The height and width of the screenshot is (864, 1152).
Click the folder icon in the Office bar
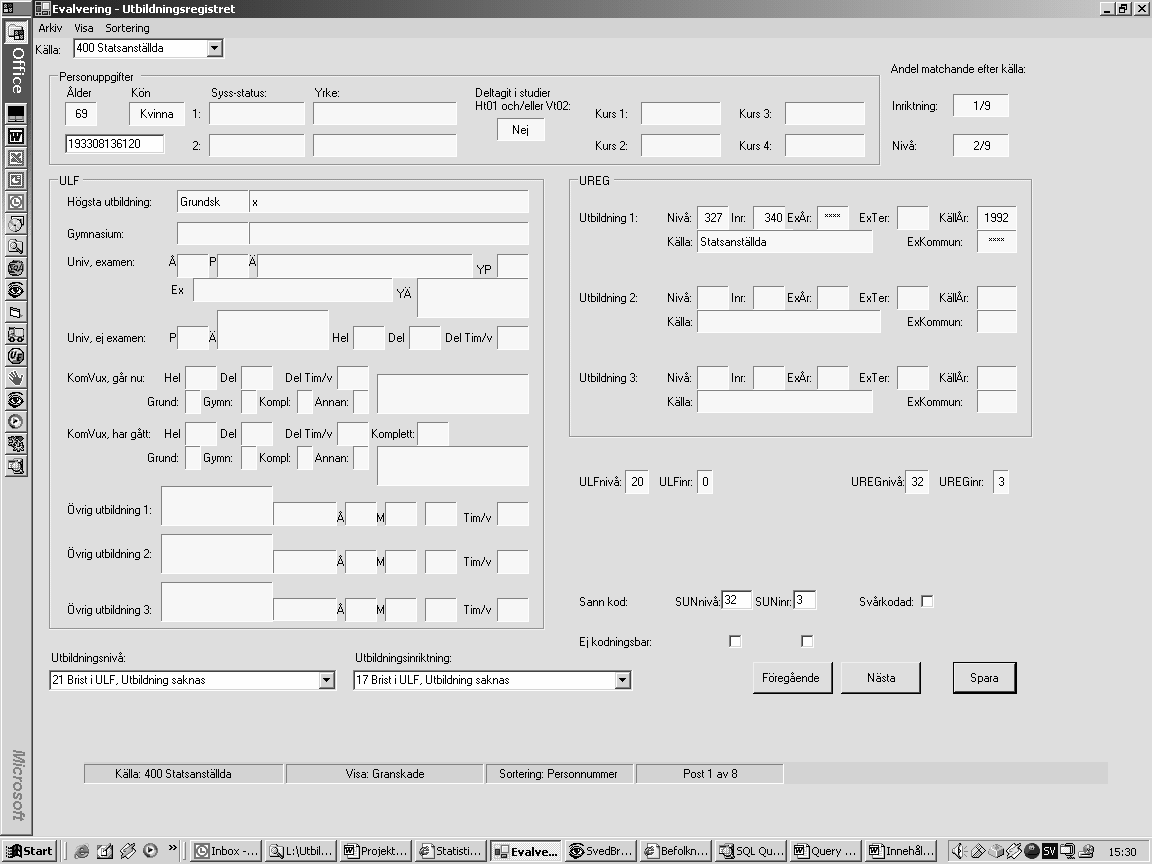[x=15, y=312]
